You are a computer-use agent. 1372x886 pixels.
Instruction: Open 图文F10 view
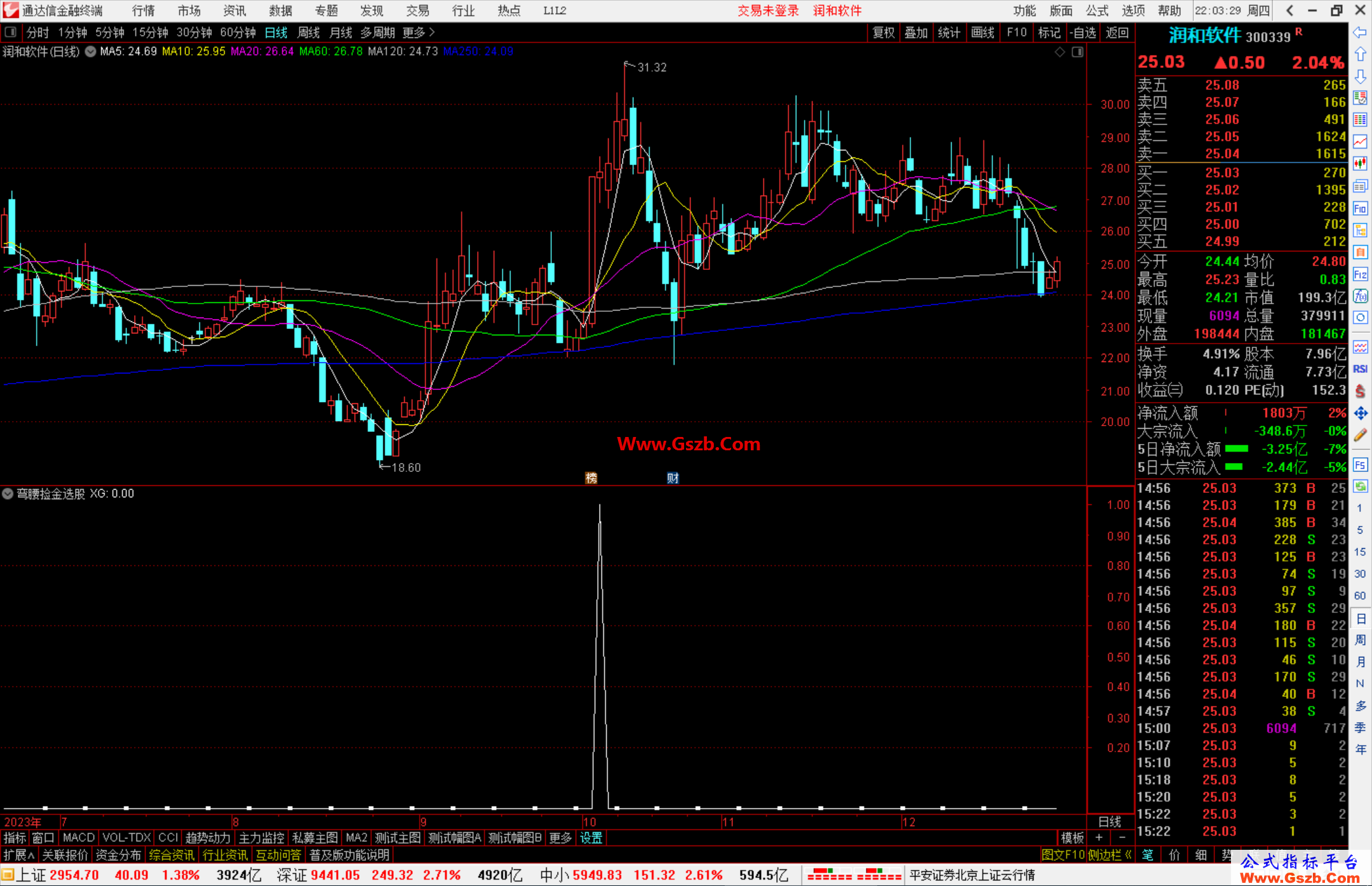(1063, 855)
